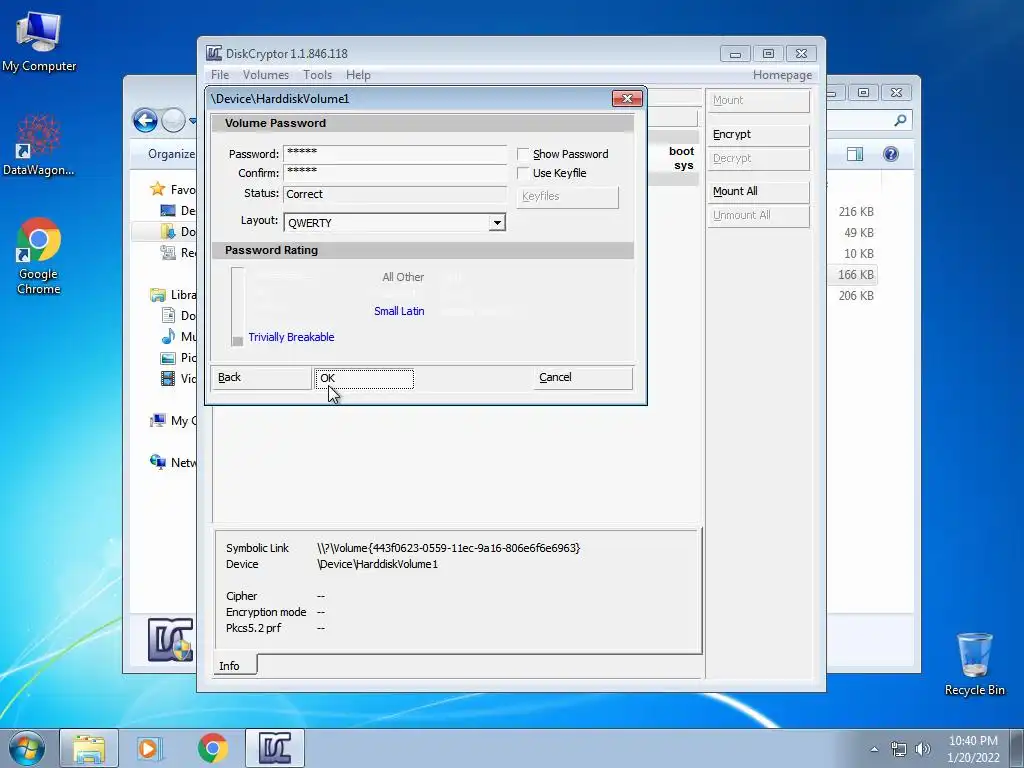Open the Explorer help question-mark icon
The height and width of the screenshot is (768, 1024).
[x=891, y=154]
